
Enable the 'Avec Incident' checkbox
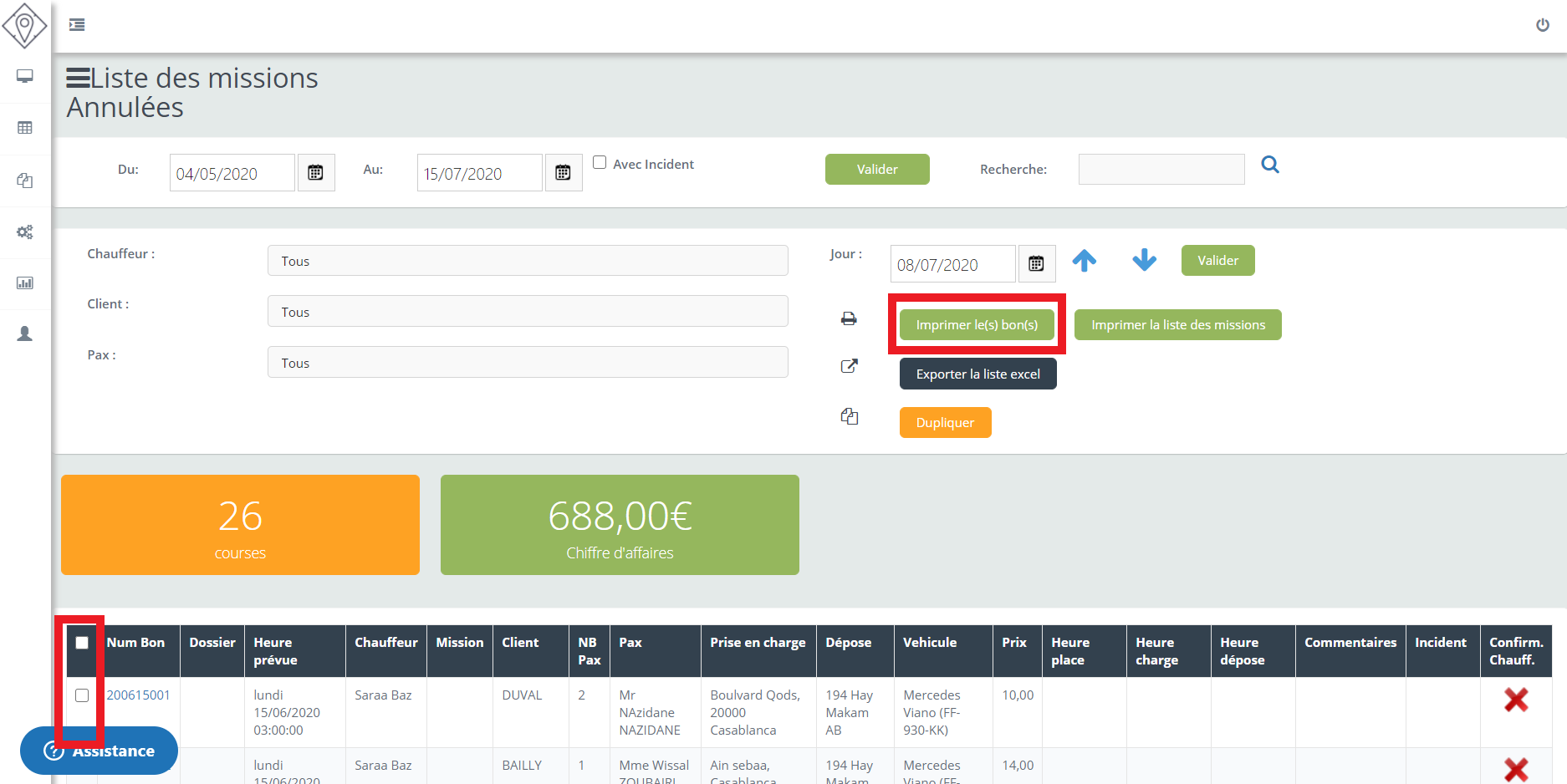600,163
